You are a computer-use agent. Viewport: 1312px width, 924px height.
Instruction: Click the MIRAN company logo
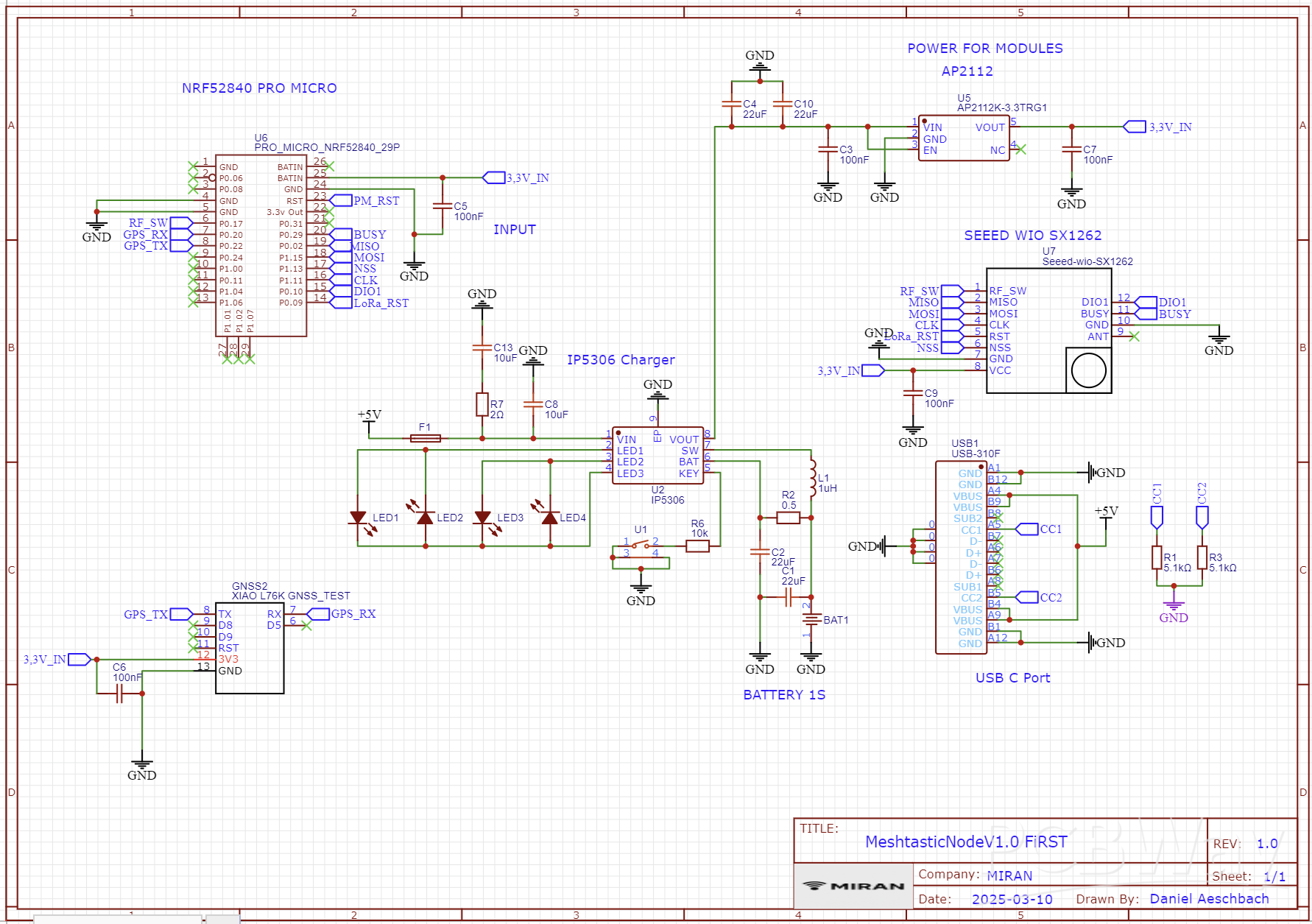[853, 886]
